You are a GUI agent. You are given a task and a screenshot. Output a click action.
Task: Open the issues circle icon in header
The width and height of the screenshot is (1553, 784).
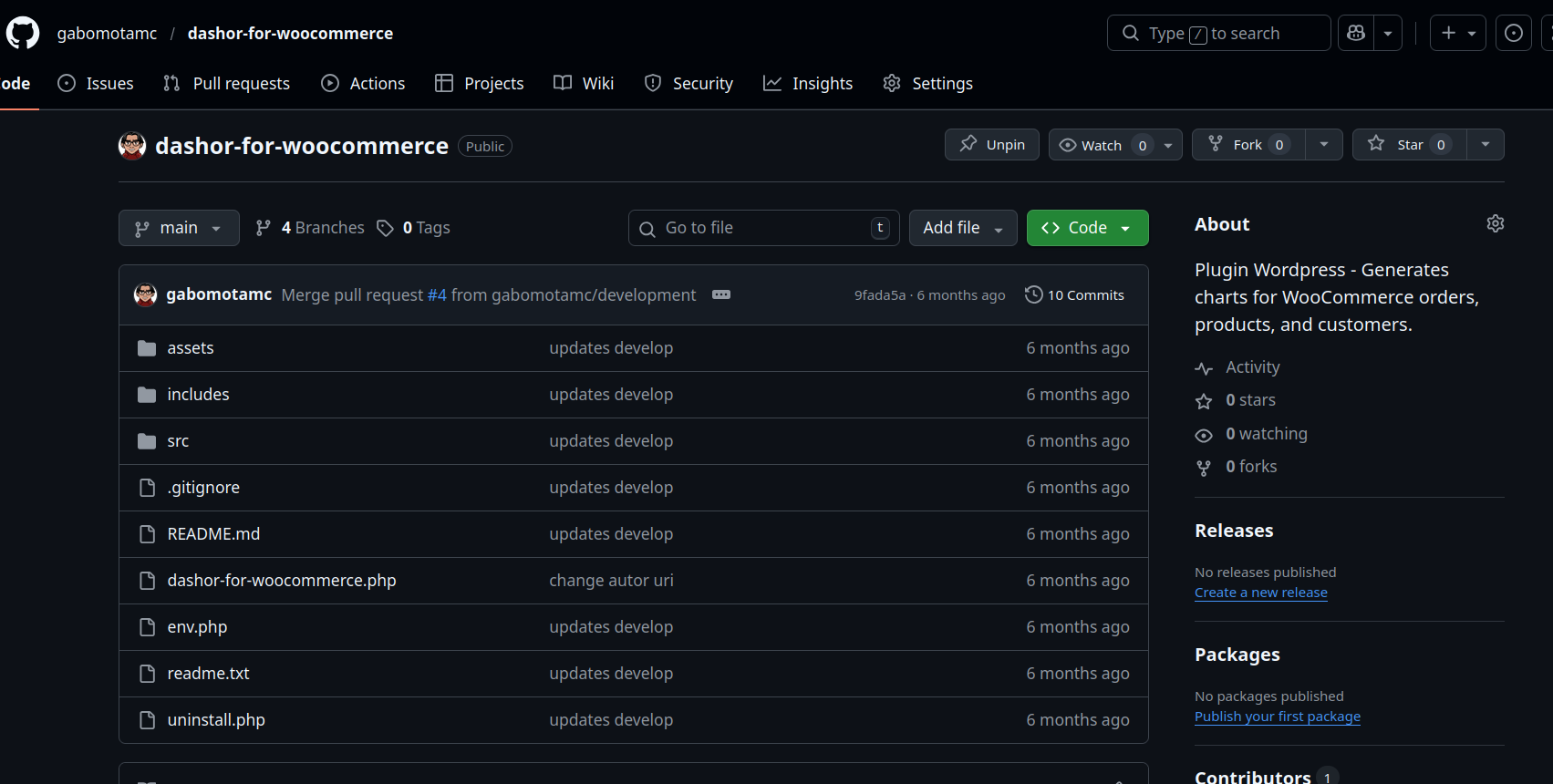coord(1513,33)
